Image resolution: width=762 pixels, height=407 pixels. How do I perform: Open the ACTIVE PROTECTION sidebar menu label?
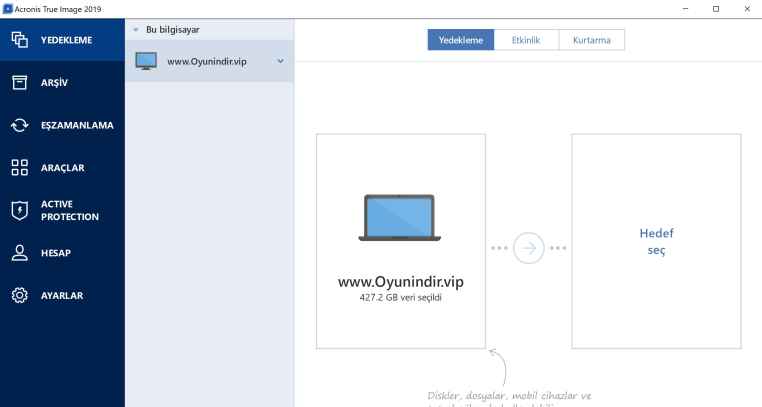[69, 210]
